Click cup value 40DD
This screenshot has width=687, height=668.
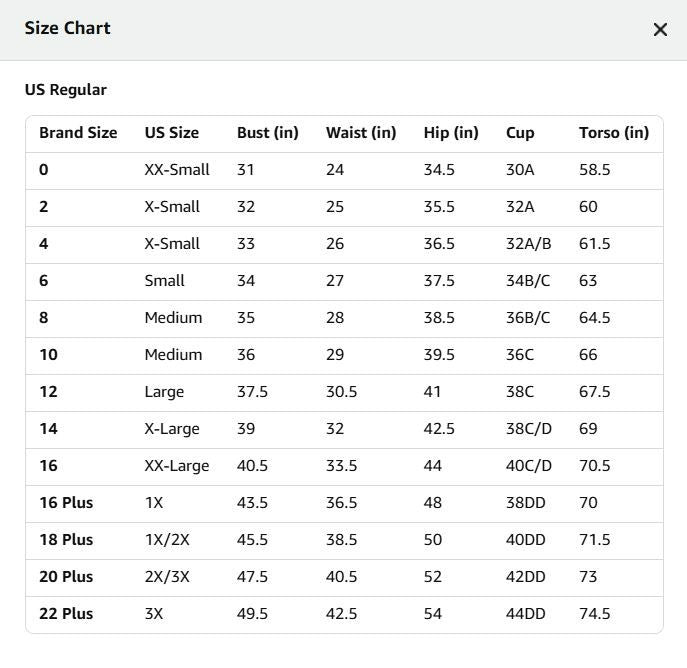(x=526, y=540)
